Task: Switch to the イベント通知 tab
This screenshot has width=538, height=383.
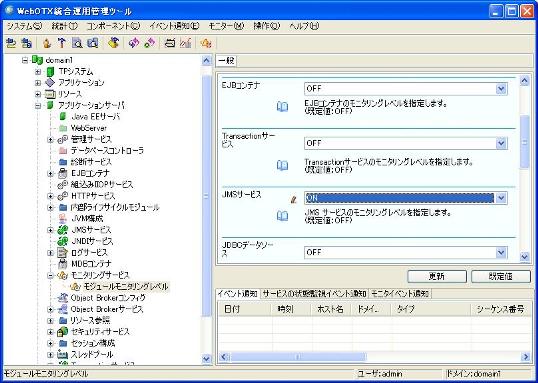Action: (x=237, y=294)
